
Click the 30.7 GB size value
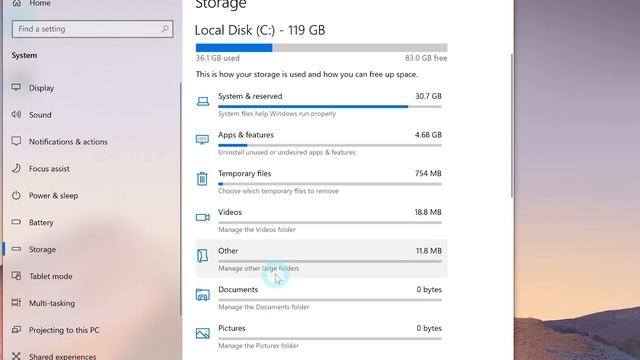point(428,96)
